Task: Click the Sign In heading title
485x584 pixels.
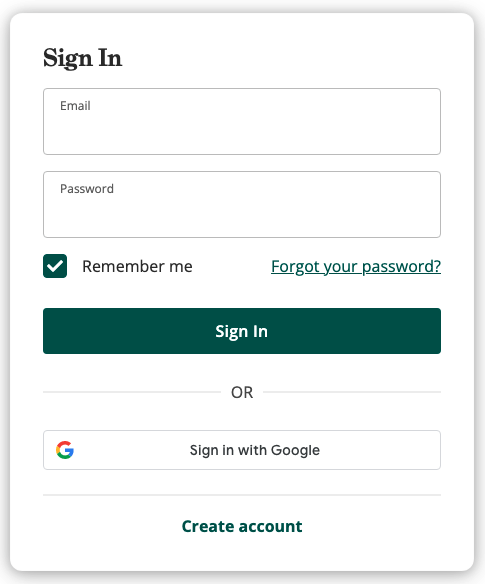Action: (82, 58)
